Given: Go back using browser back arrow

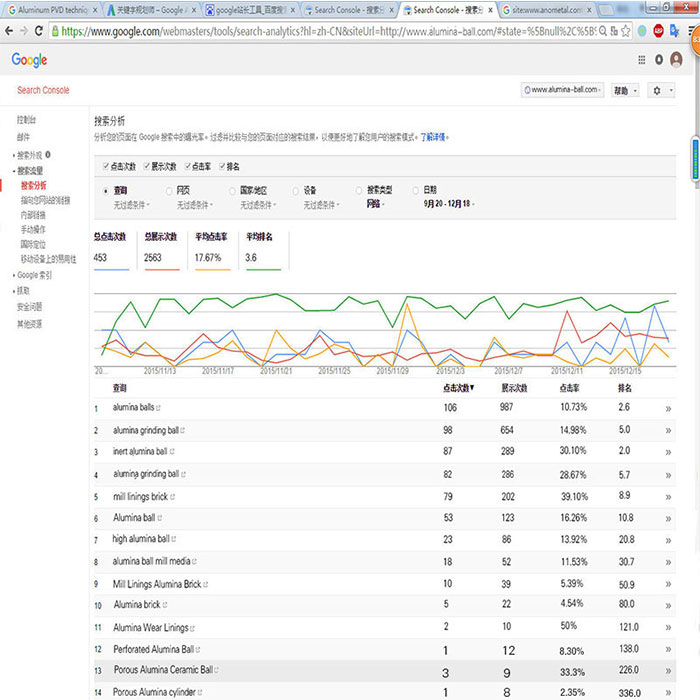Looking at the screenshot, I should (9, 31).
